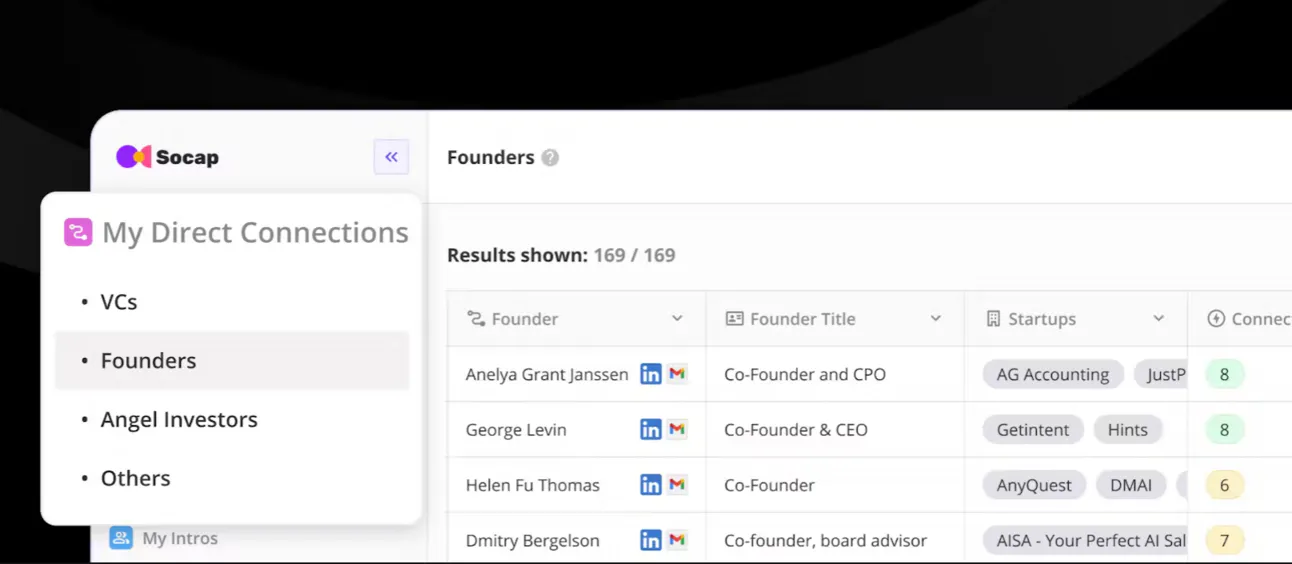
Task: Click the Hints startup tag
Action: point(1128,430)
